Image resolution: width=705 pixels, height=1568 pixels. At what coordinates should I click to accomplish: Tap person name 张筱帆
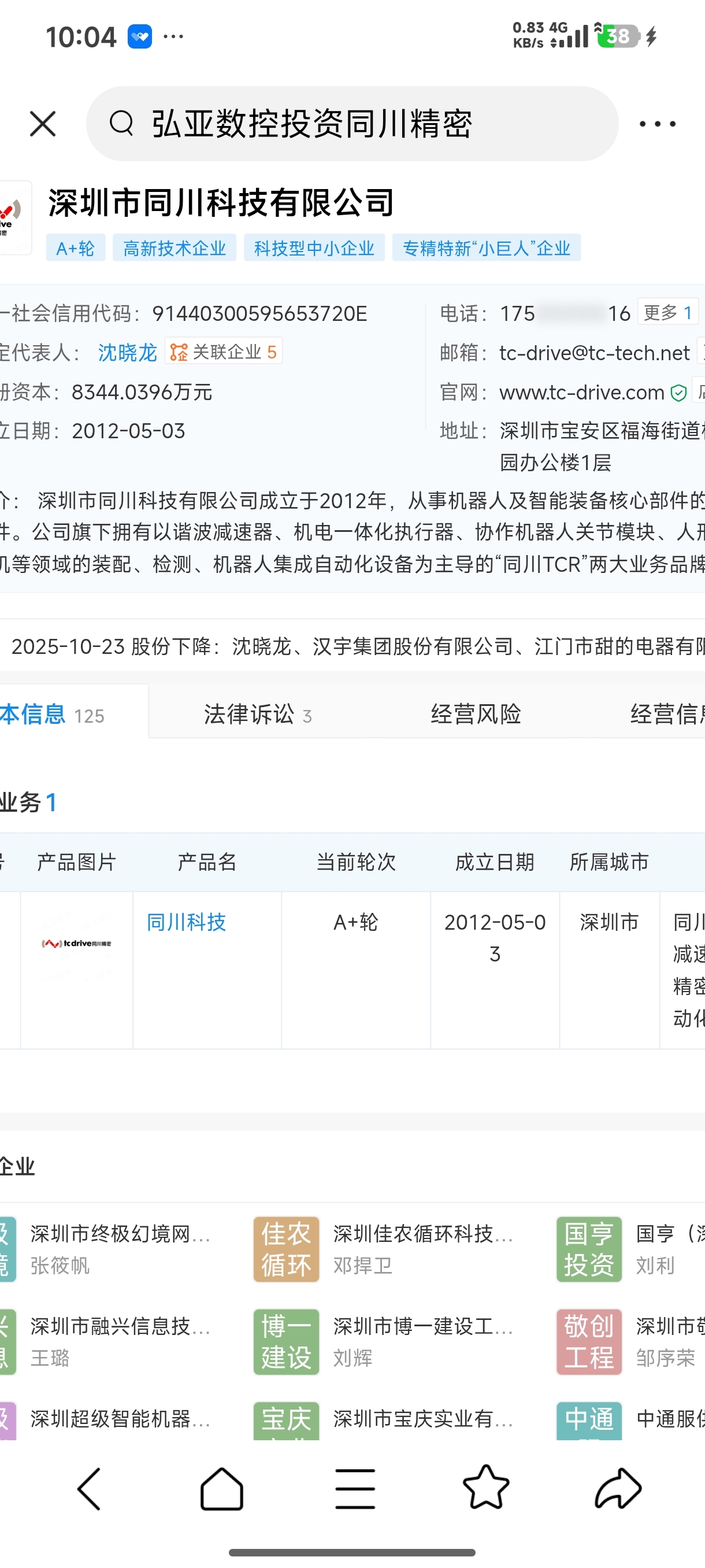tap(60, 1266)
